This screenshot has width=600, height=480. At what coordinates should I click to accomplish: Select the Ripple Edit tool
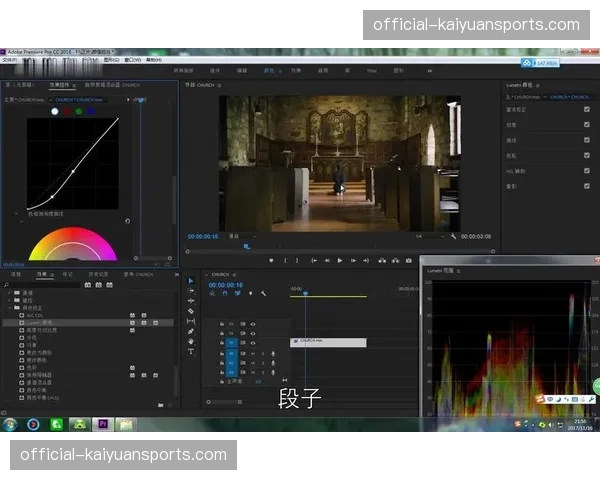coord(191,301)
